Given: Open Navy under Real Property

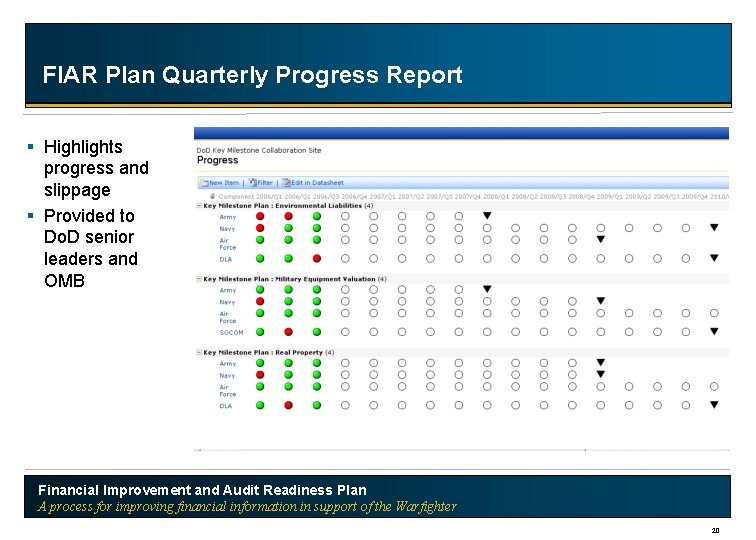Looking at the screenshot, I should (x=227, y=375).
